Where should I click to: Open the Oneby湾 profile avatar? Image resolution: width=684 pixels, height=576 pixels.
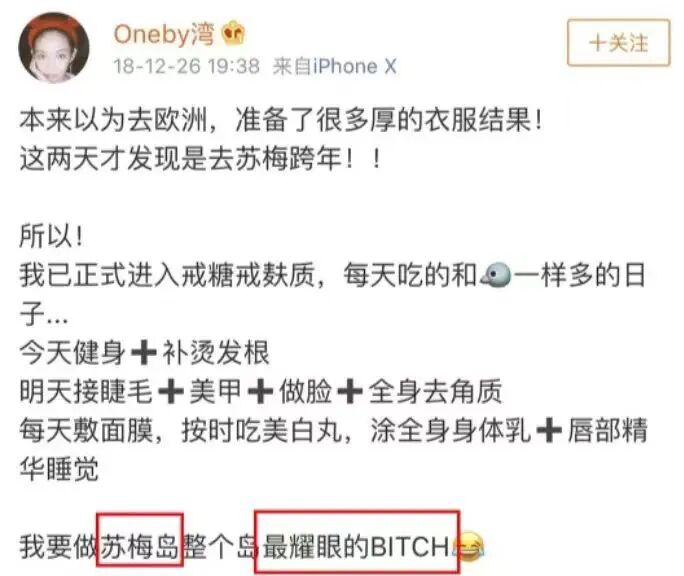tap(54, 48)
